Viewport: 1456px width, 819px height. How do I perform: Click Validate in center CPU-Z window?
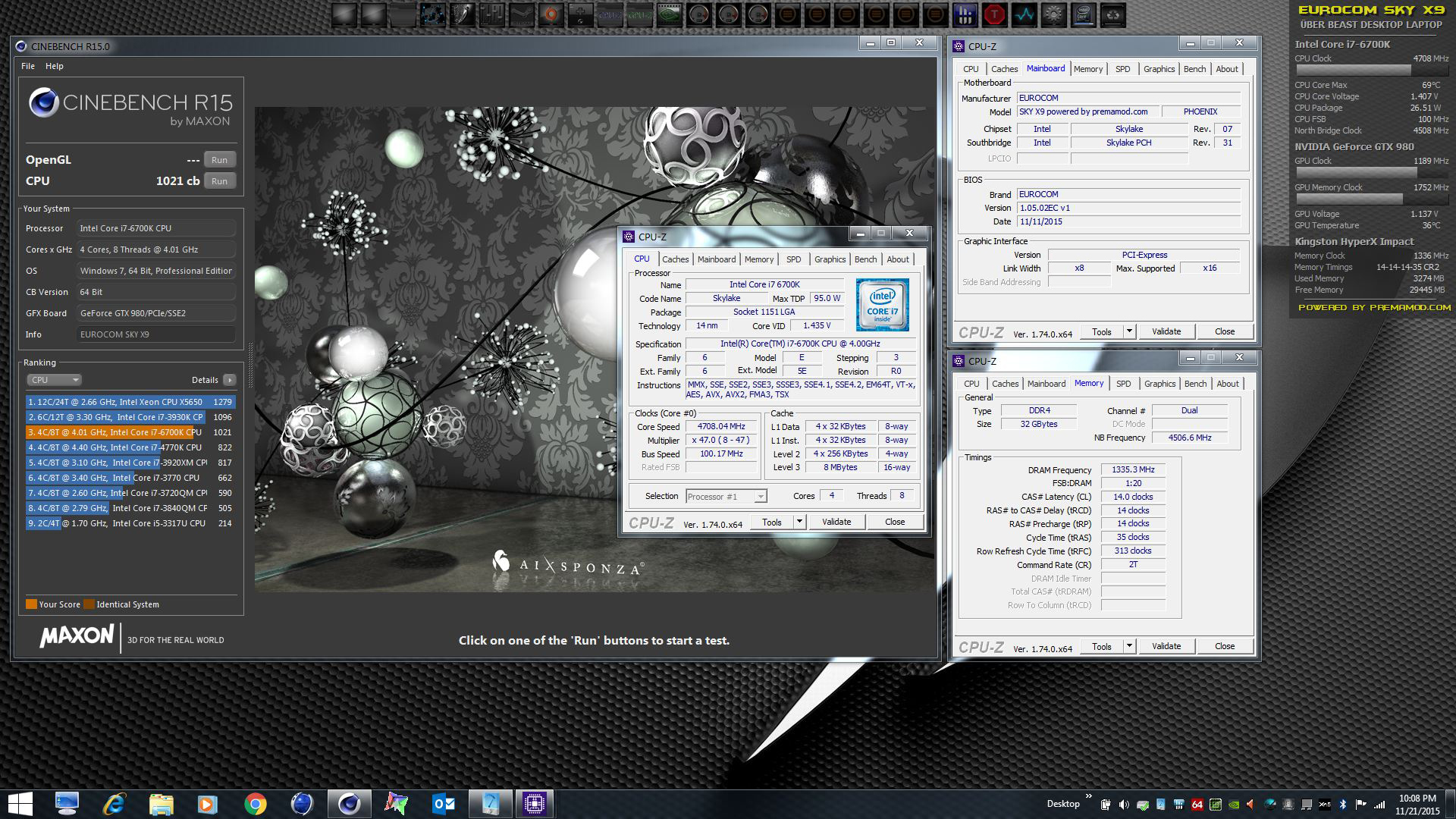836,522
